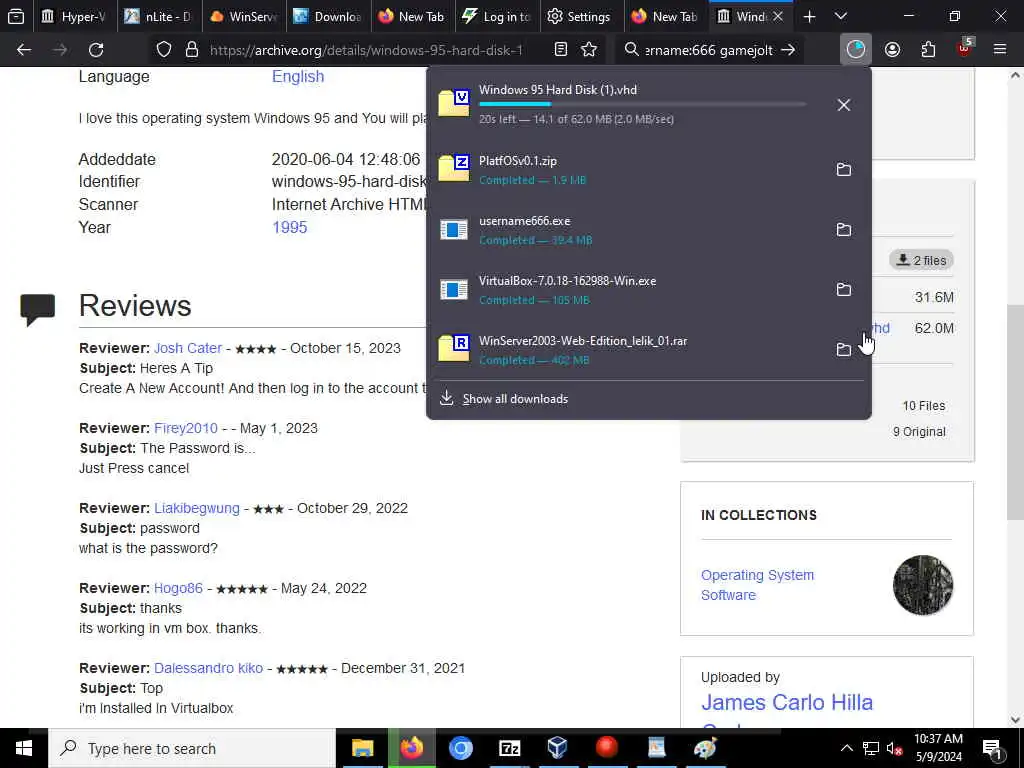Open the uBlock Origin extension icon
Viewport: 1024px width, 768px height.
[964, 48]
